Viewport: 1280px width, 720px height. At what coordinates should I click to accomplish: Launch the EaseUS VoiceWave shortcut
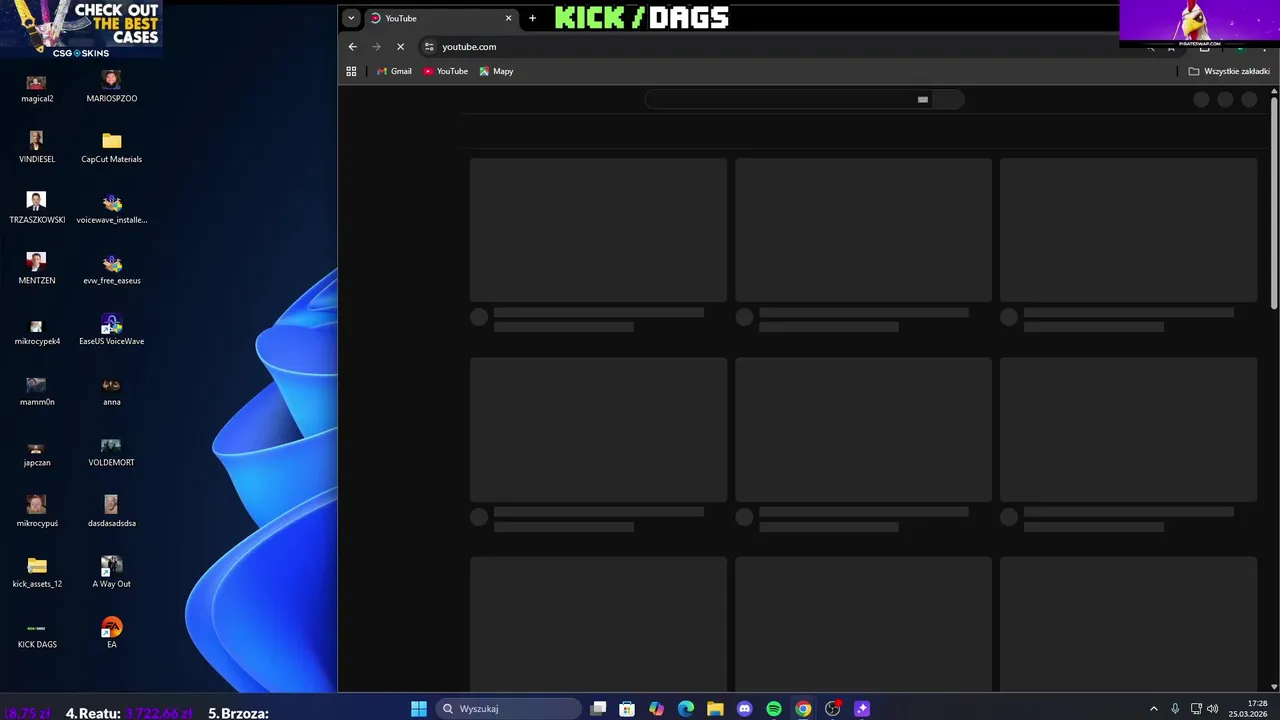[x=112, y=330]
